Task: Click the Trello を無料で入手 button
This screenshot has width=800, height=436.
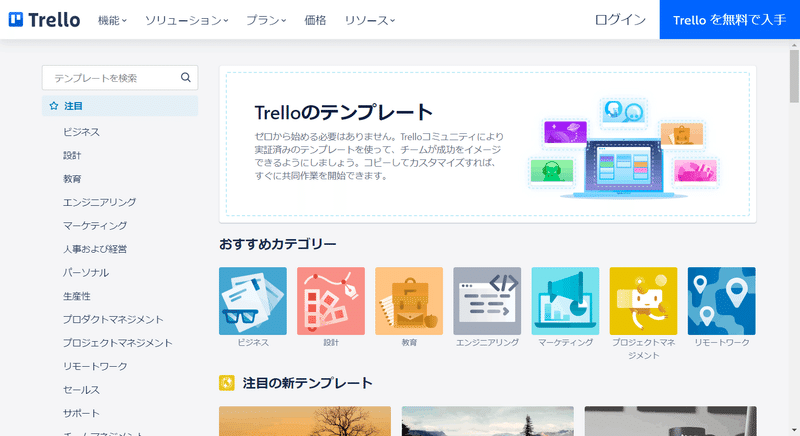Action: point(730,20)
